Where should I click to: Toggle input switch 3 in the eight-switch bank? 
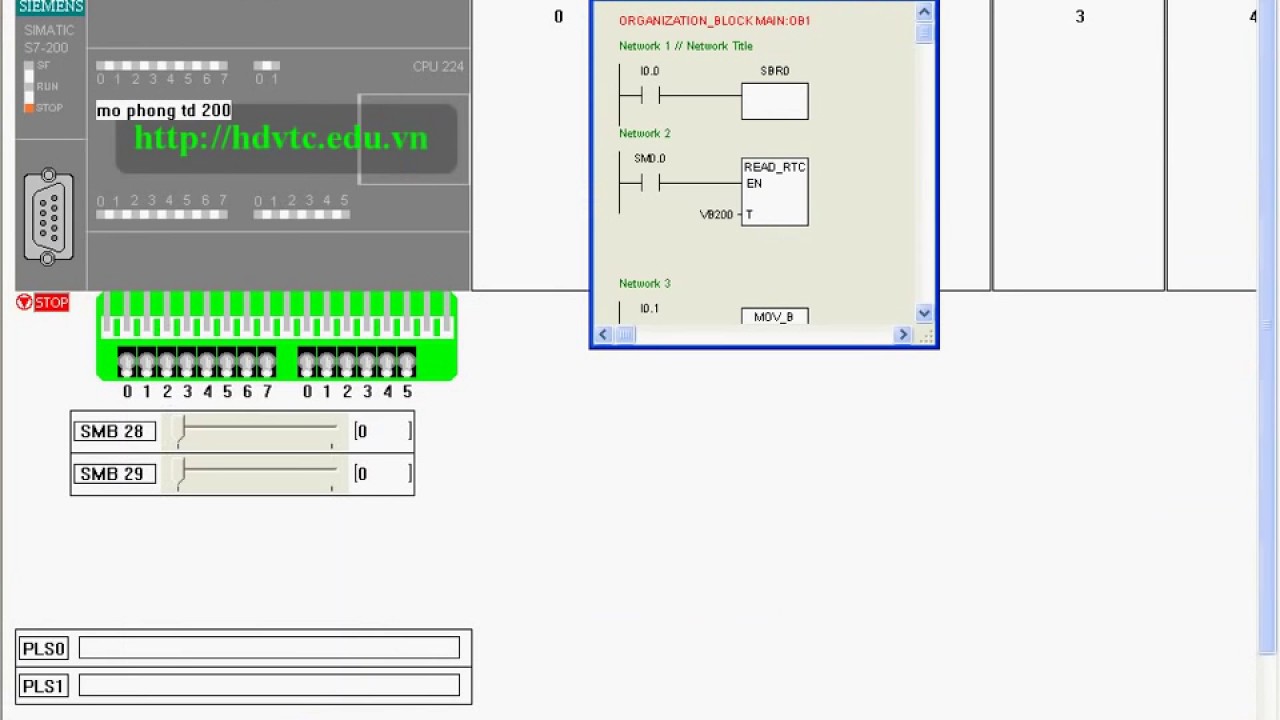point(187,362)
